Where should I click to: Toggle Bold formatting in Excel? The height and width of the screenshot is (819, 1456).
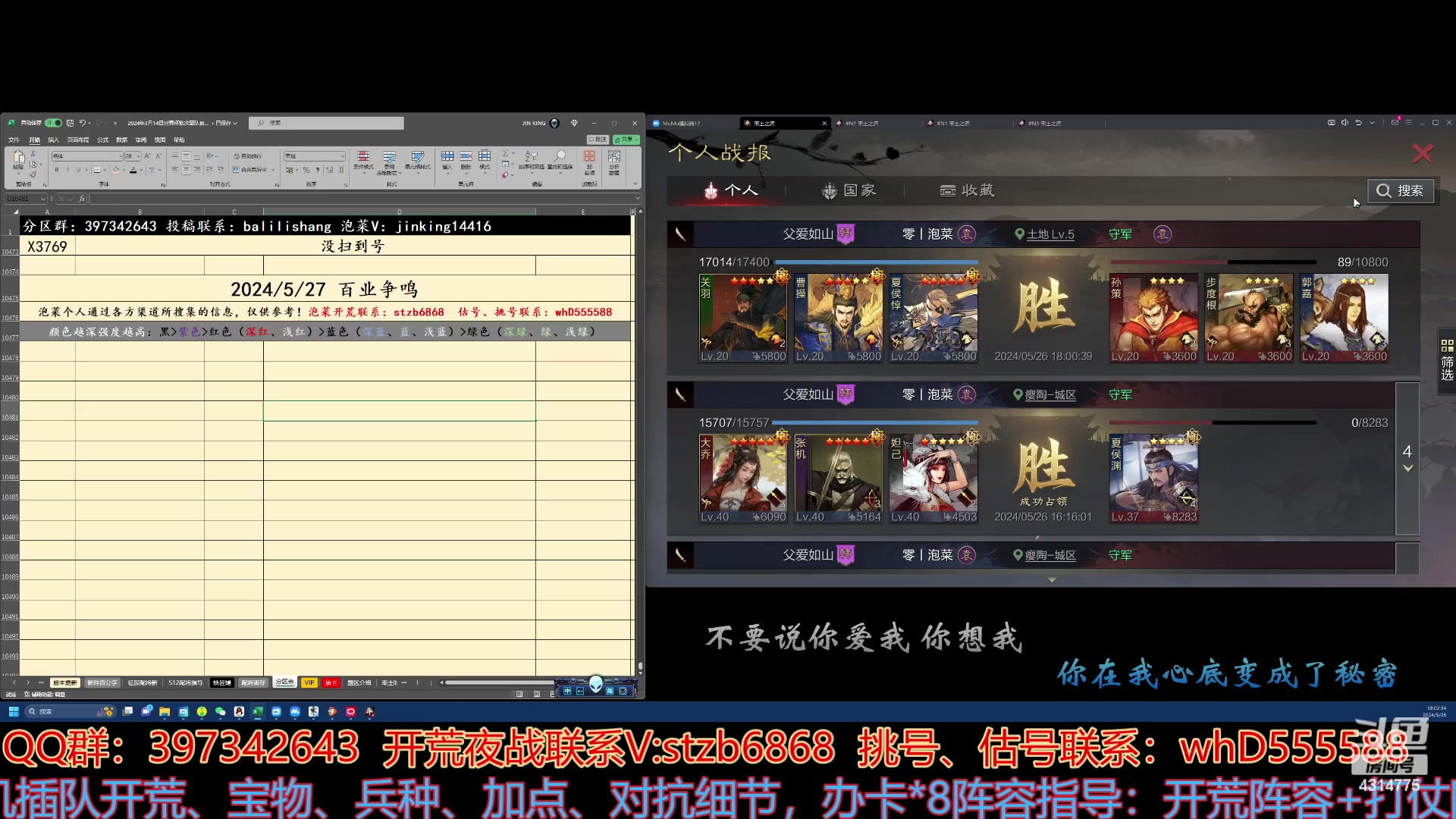coord(57,170)
